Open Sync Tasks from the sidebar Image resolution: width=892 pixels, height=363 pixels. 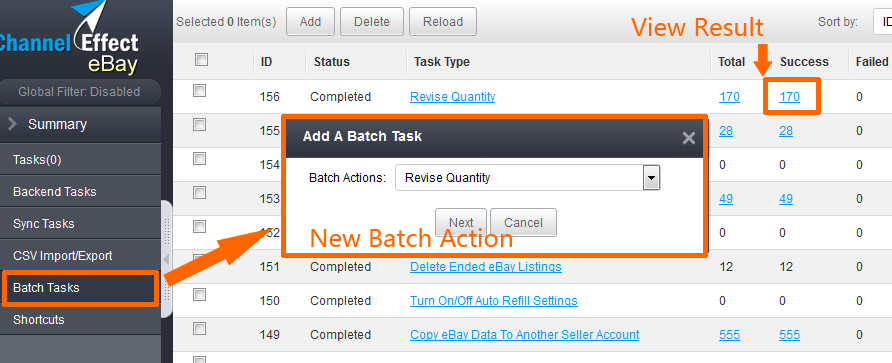(x=43, y=224)
